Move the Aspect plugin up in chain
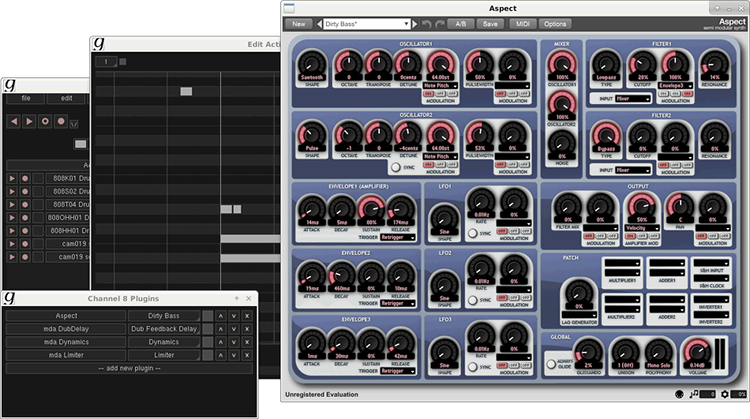This screenshot has width=750, height=419. point(221,316)
